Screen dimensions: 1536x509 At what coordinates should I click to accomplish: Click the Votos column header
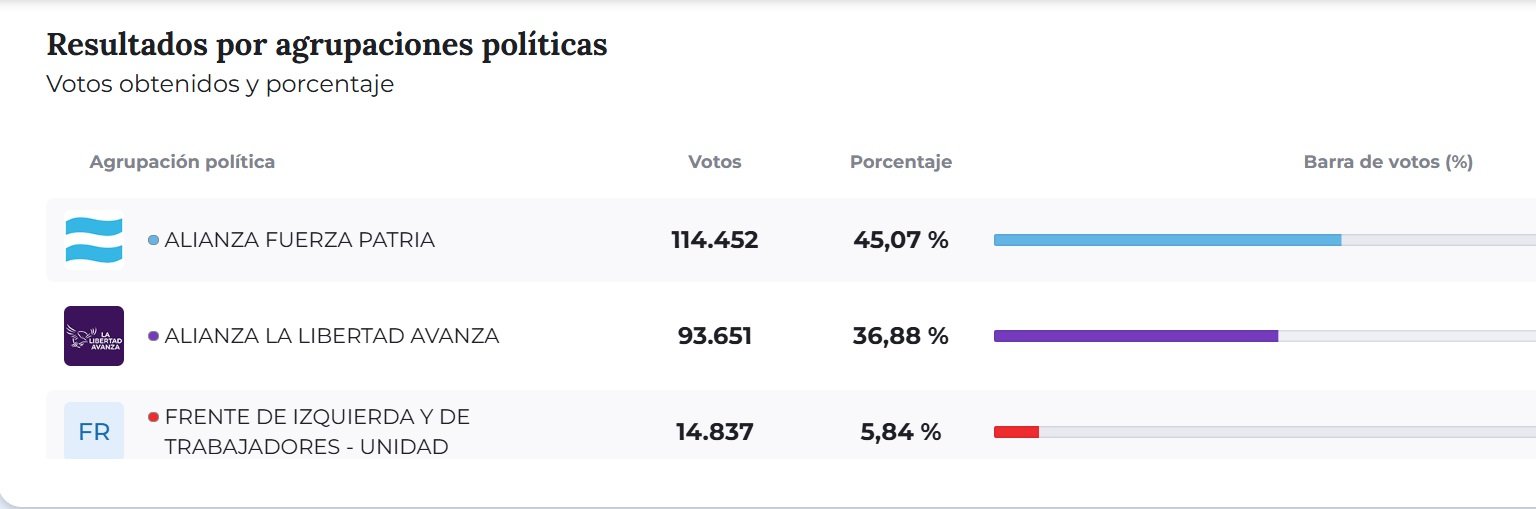pyautogui.click(x=715, y=162)
